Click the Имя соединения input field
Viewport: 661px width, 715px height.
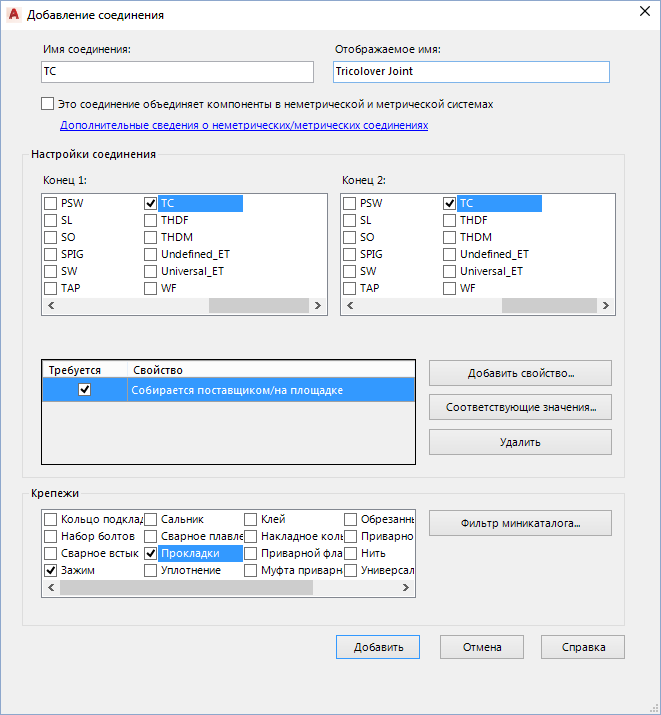[177, 72]
